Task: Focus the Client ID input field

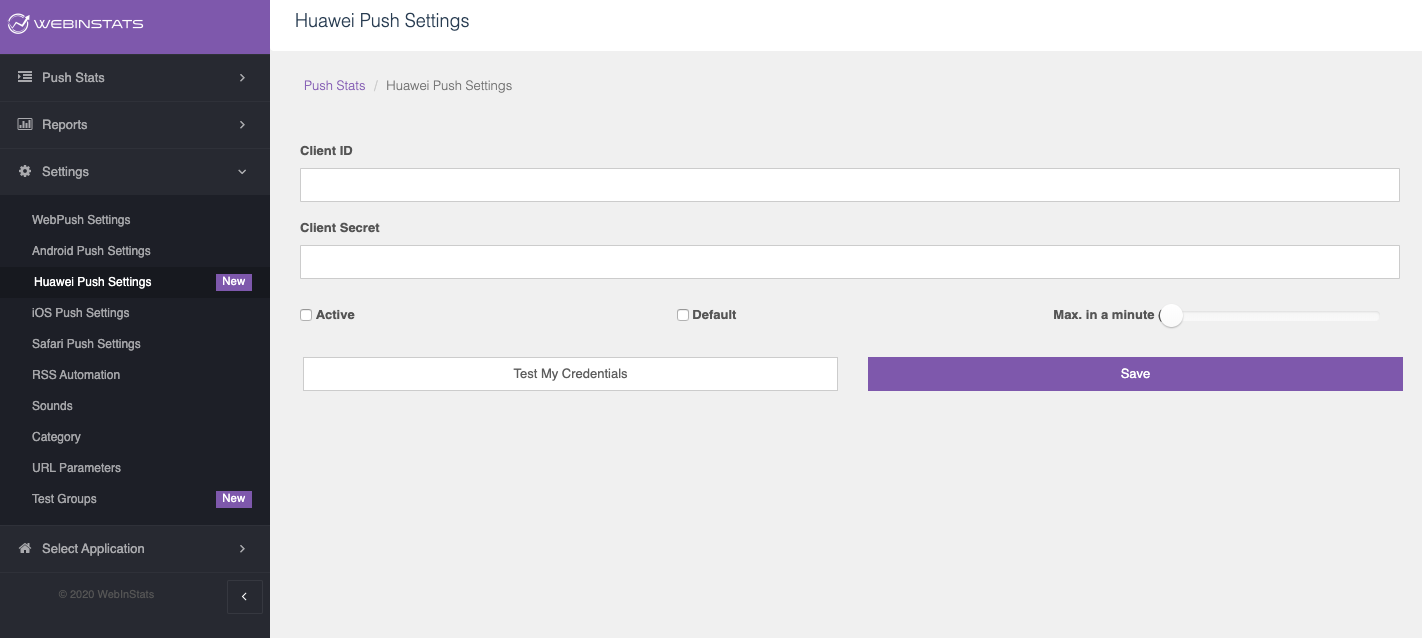Action: click(849, 185)
